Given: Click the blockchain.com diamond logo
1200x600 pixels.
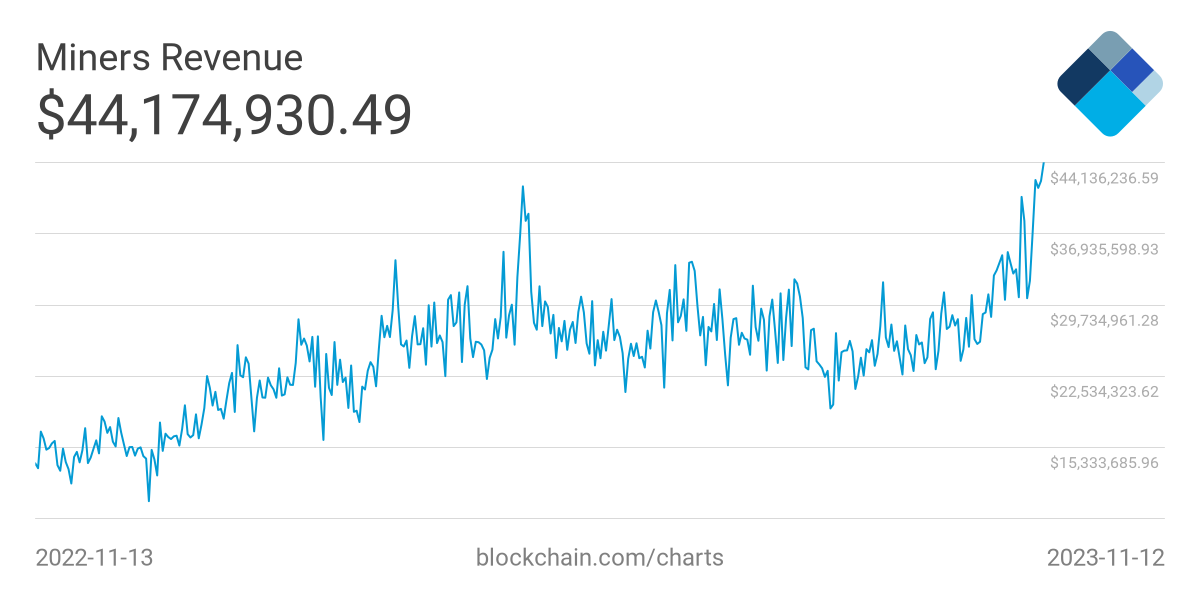Looking at the screenshot, I should pyautogui.click(x=1109, y=83).
